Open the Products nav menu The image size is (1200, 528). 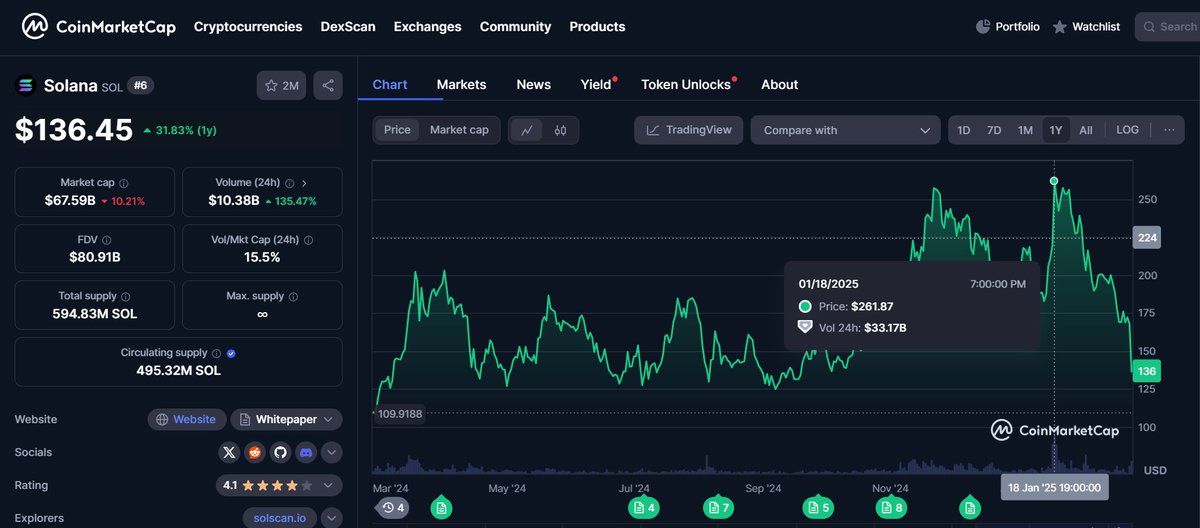click(597, 27)
